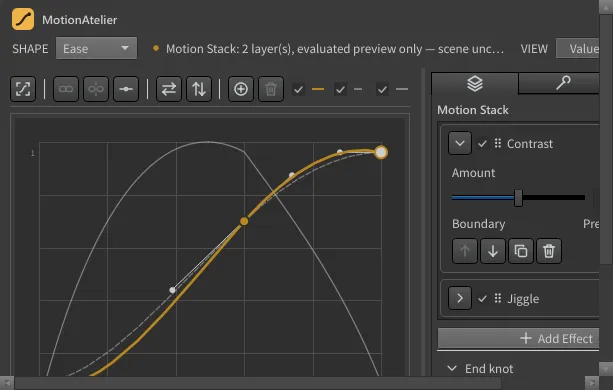Click the orange status dot before Motion Stack text
Screen dimensions: 613x390
pyautogui.click(x=156, y=48)
